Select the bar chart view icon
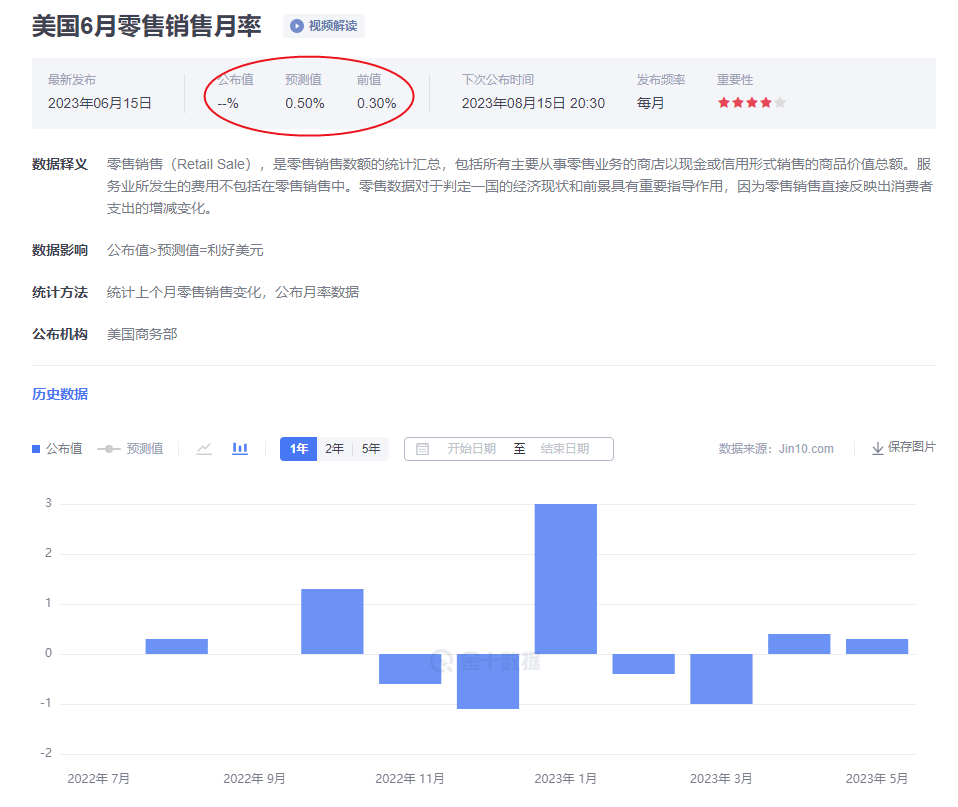Viewport: 958px width, 807px height. click(x=240, y=449)
